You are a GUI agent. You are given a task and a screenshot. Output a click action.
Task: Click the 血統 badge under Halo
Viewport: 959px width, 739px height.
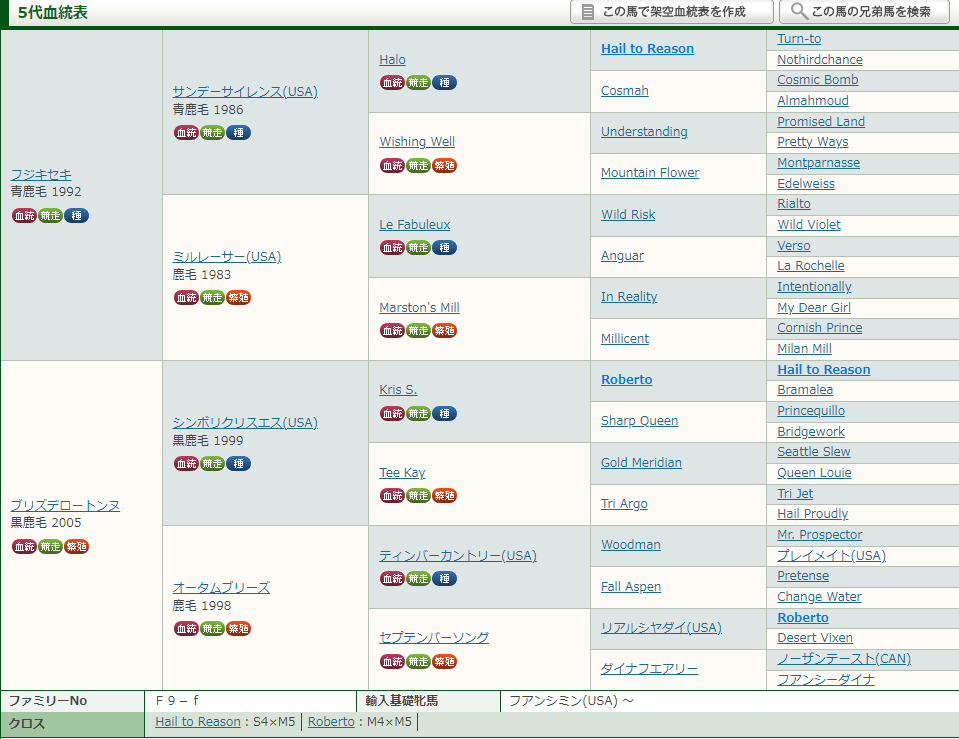[x=393, y=83]
